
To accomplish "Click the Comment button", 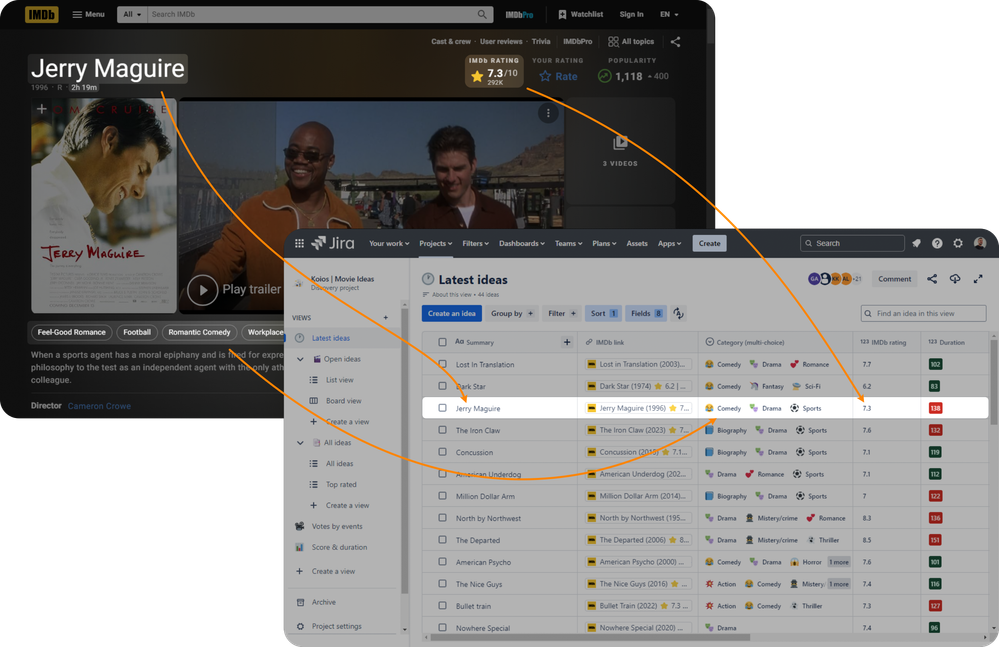I will (x=895, y=279).
